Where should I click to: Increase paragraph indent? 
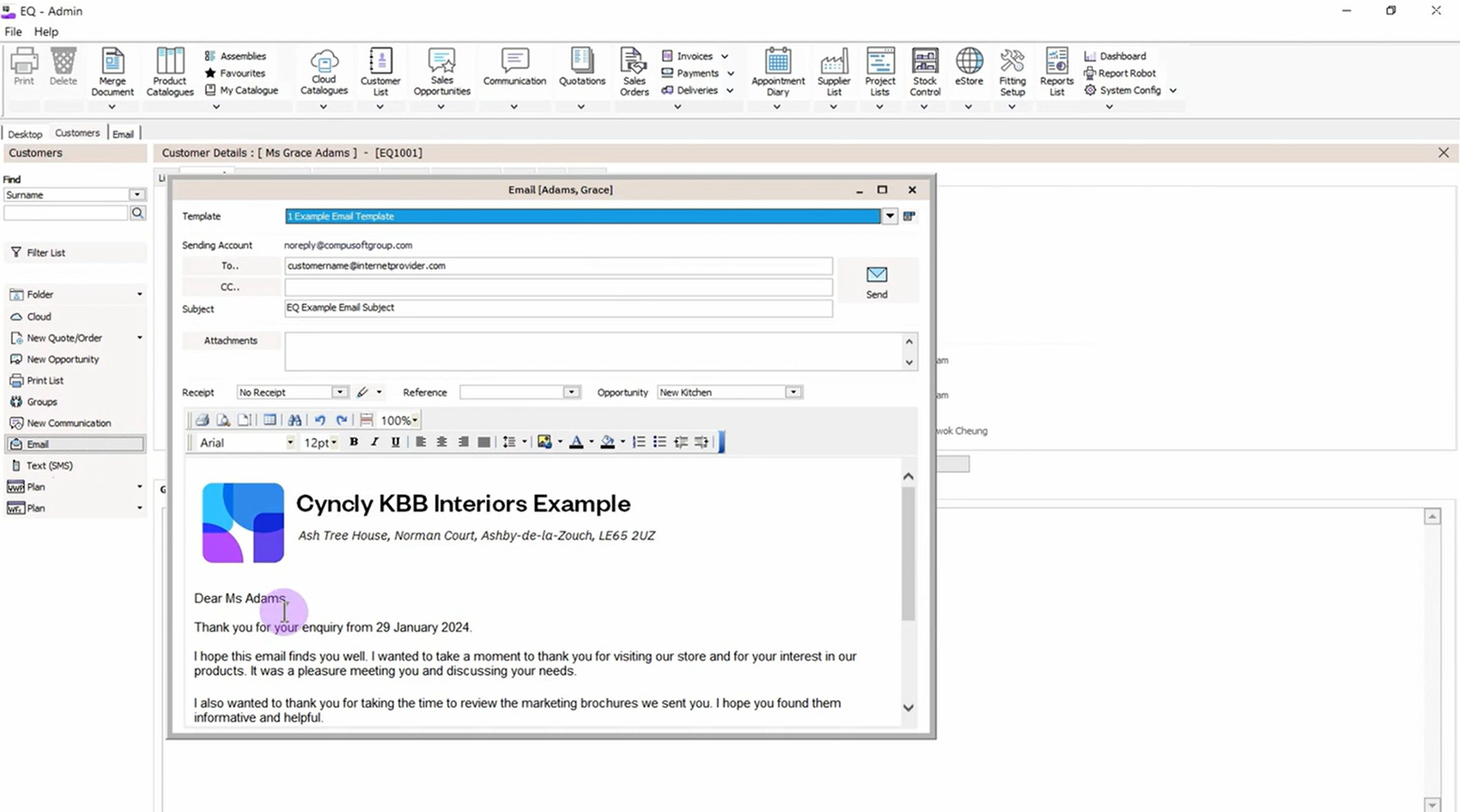[701, 442]
